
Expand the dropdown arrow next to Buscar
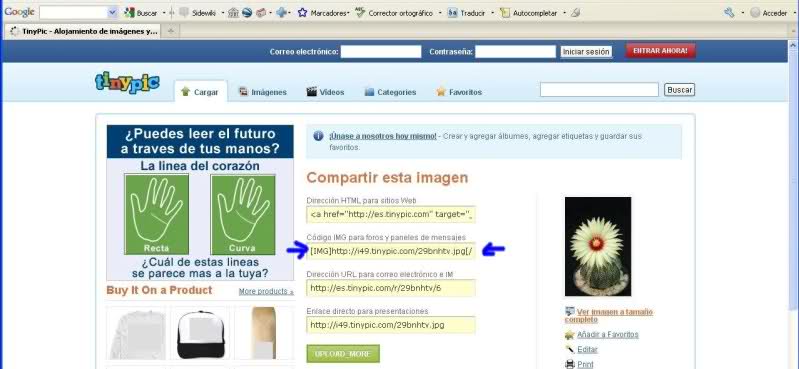click(163, 13)
